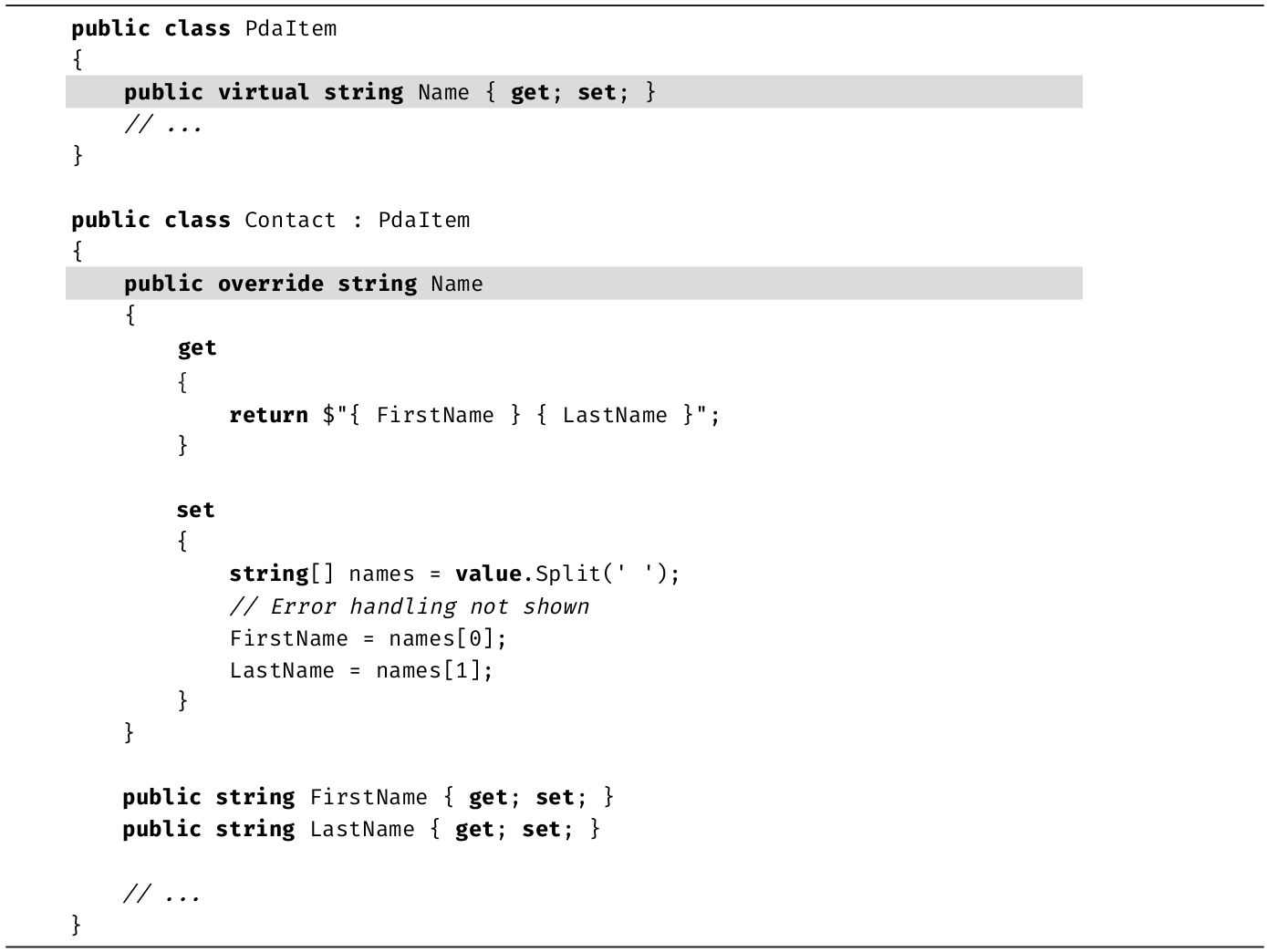Click the standalone get accessor keyword
Screen dimensions: 1267x952
197,347
